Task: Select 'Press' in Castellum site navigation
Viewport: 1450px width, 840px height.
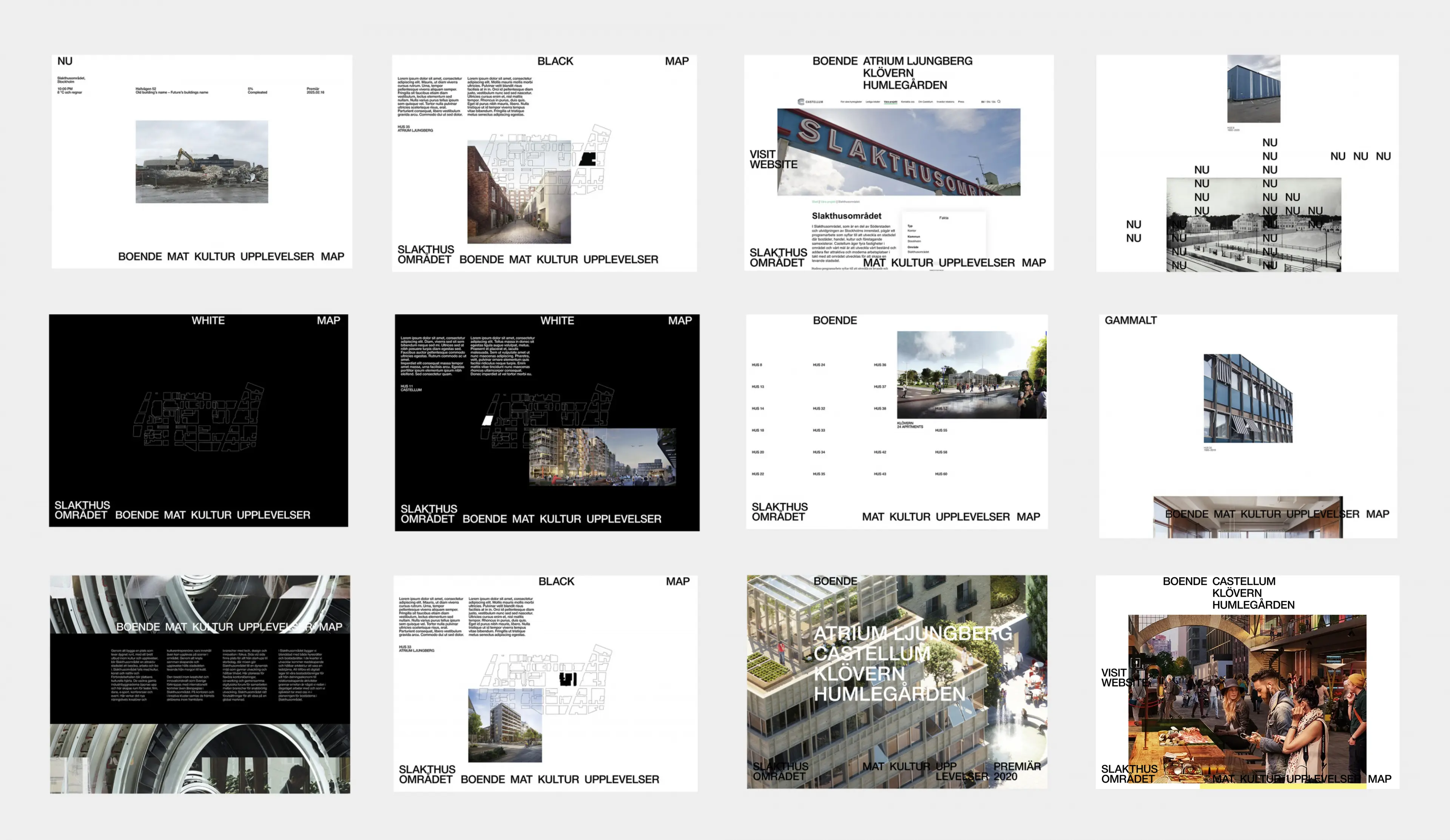Action: 961,102
